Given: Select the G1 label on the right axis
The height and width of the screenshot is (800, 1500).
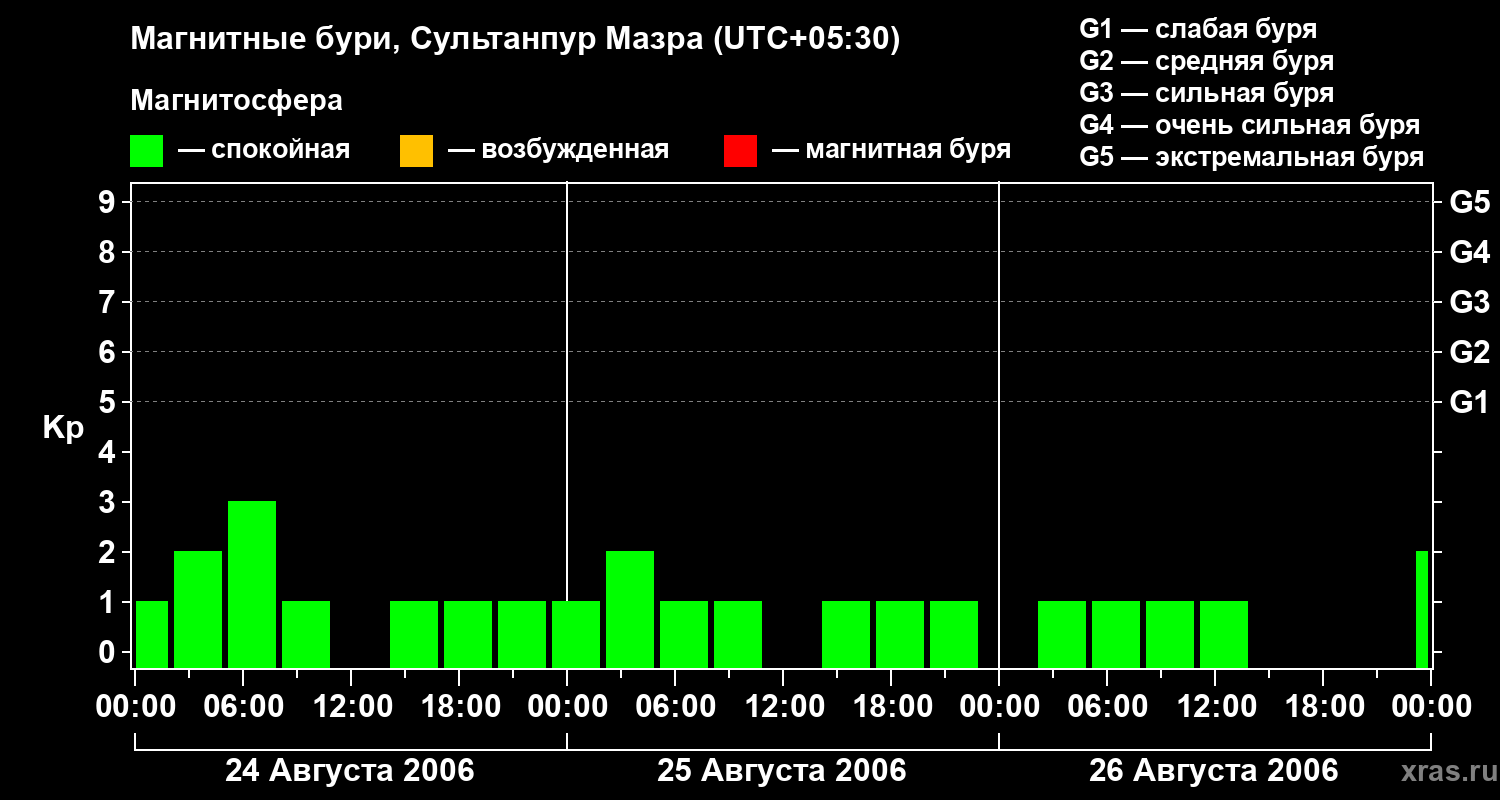Looking at the screenshot, I should click(1470, 402).
